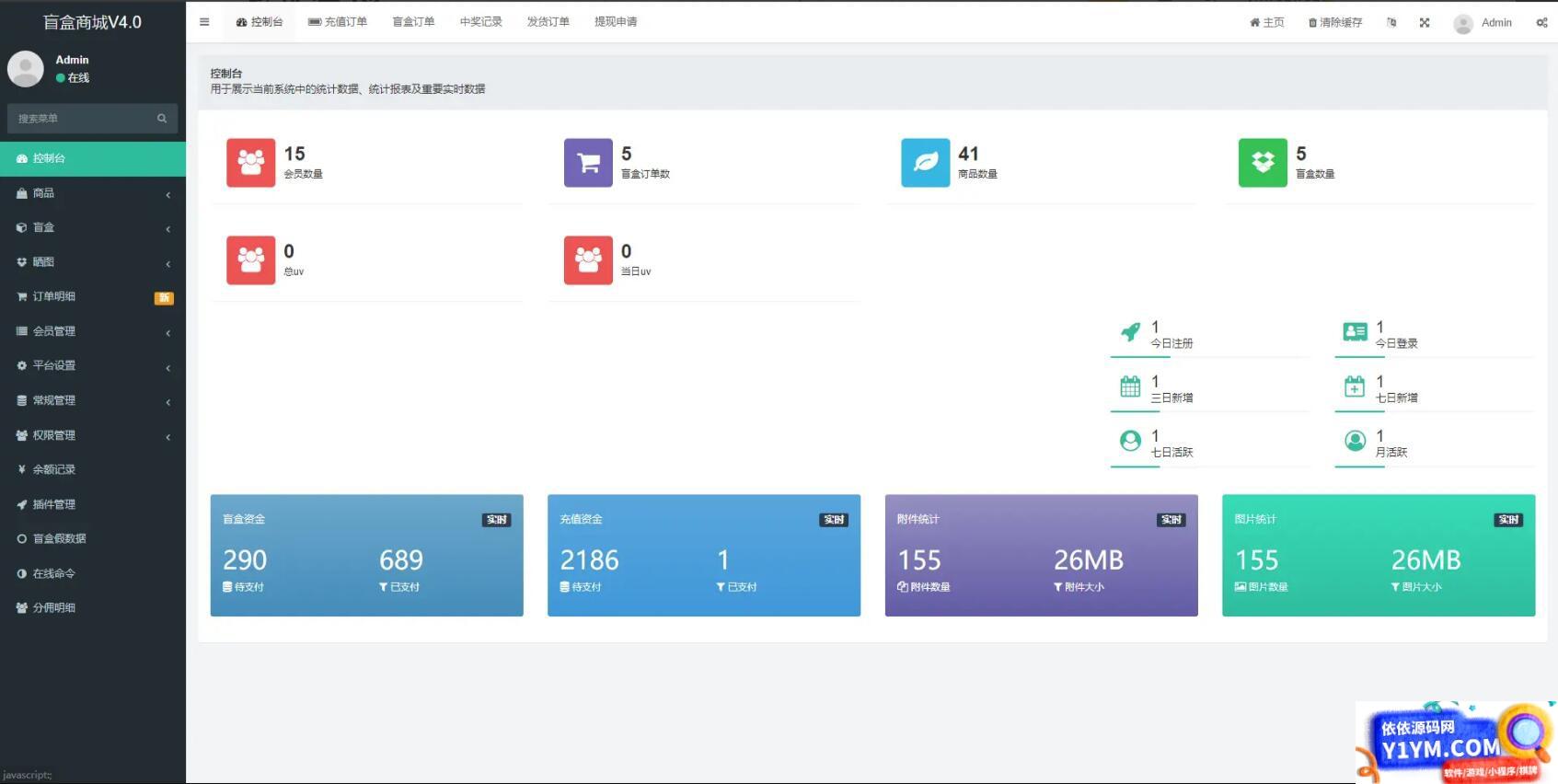Switch to the 盲盒订单 tab
Viewport: 1558px width, 784px height.
click(413, 22)
